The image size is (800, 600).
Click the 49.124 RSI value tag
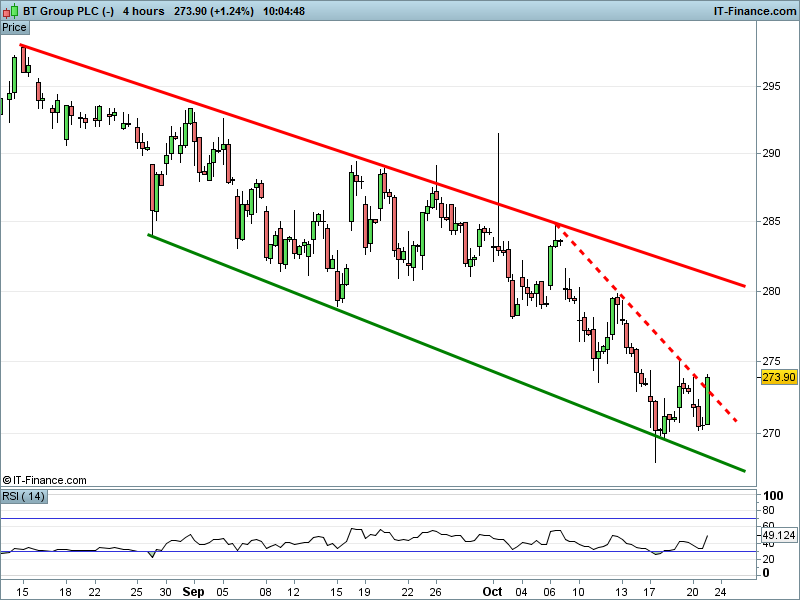[779, 535]
